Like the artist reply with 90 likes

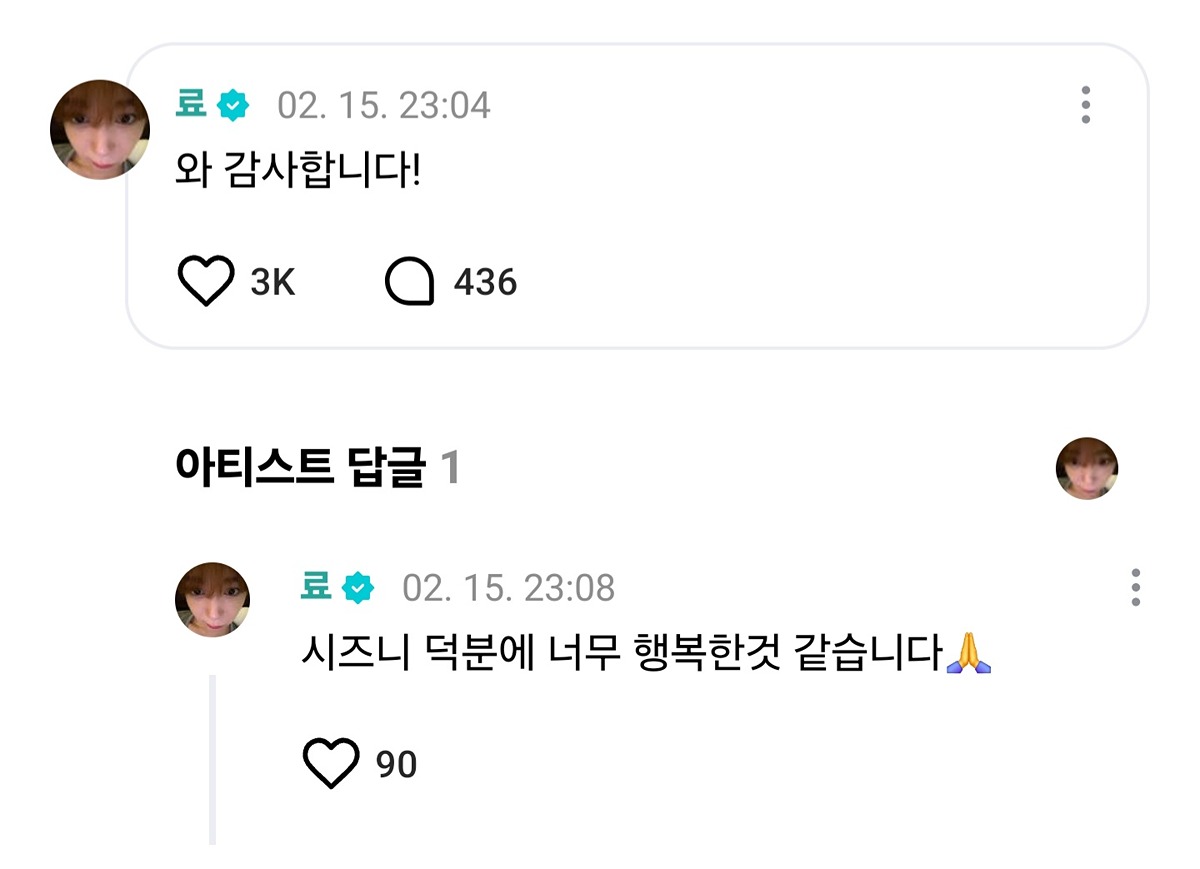pos(330,764)
